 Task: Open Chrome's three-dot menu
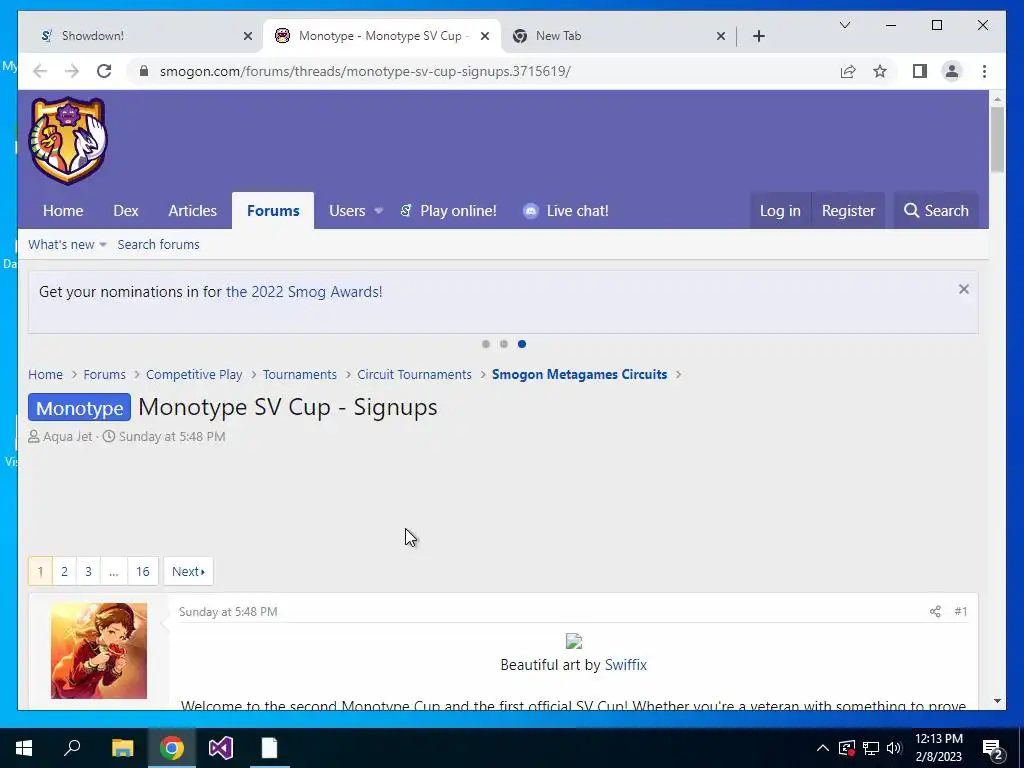(984, 71)
